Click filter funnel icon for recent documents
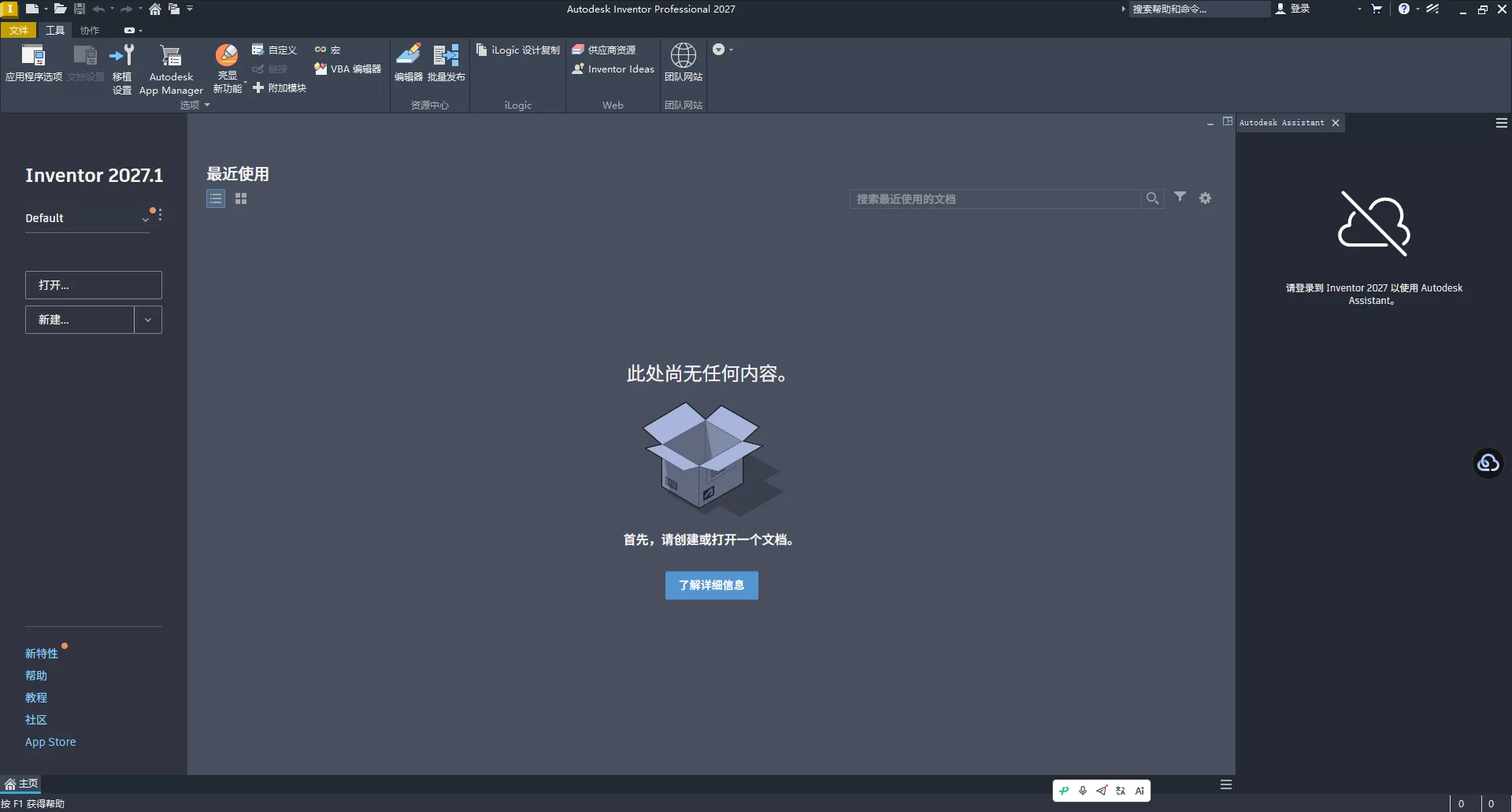1512x812 pixels. click(1180, 197)
